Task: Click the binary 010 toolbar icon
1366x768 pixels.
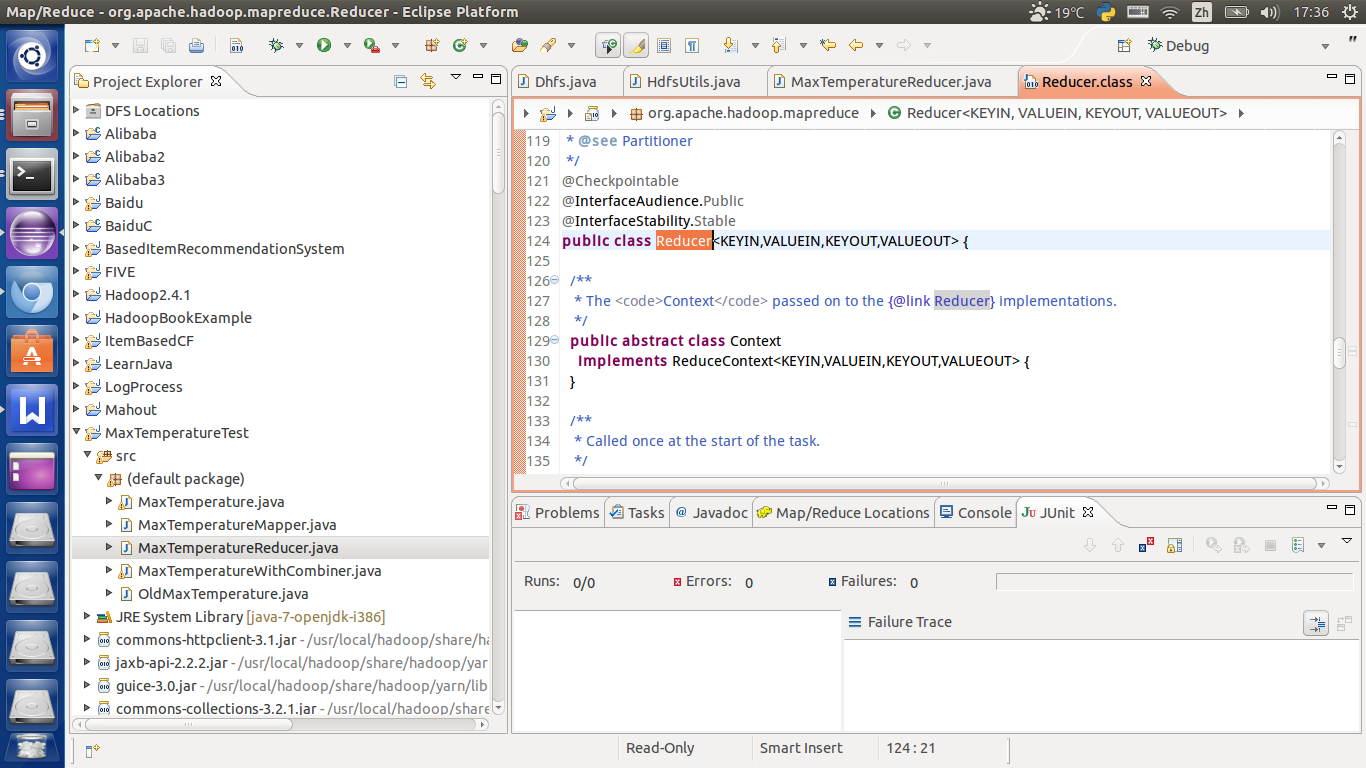Action: (236, 46)
